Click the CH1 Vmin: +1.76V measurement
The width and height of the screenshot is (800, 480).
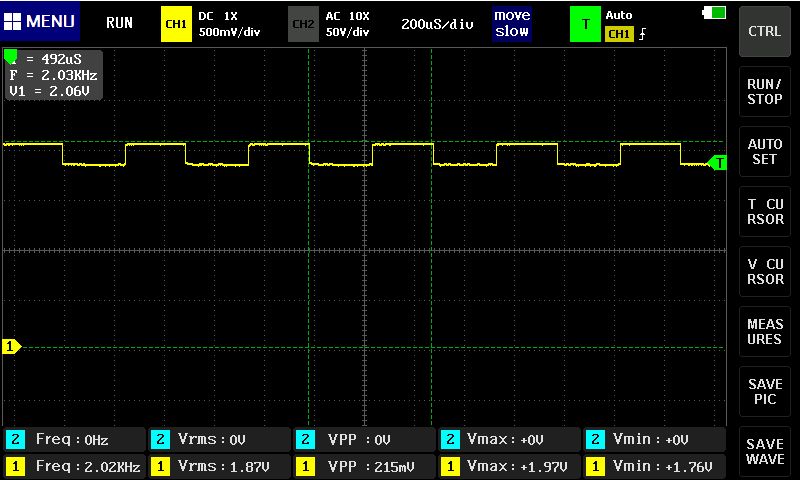655,466
